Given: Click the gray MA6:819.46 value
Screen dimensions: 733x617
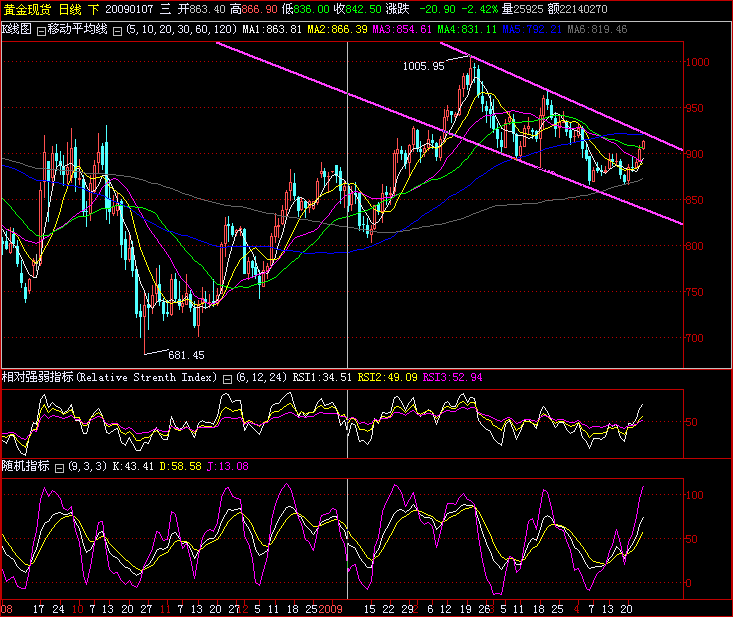Looking at the screenshot, I should [597, 29].
